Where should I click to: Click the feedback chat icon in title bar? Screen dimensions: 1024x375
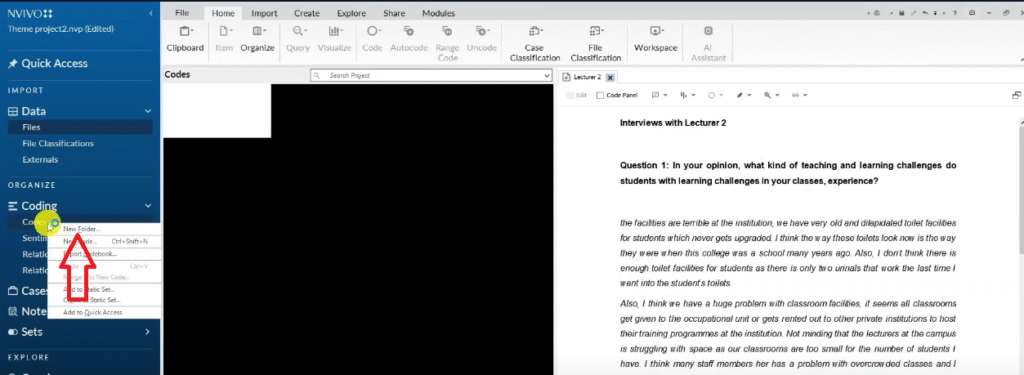point(972,13)
